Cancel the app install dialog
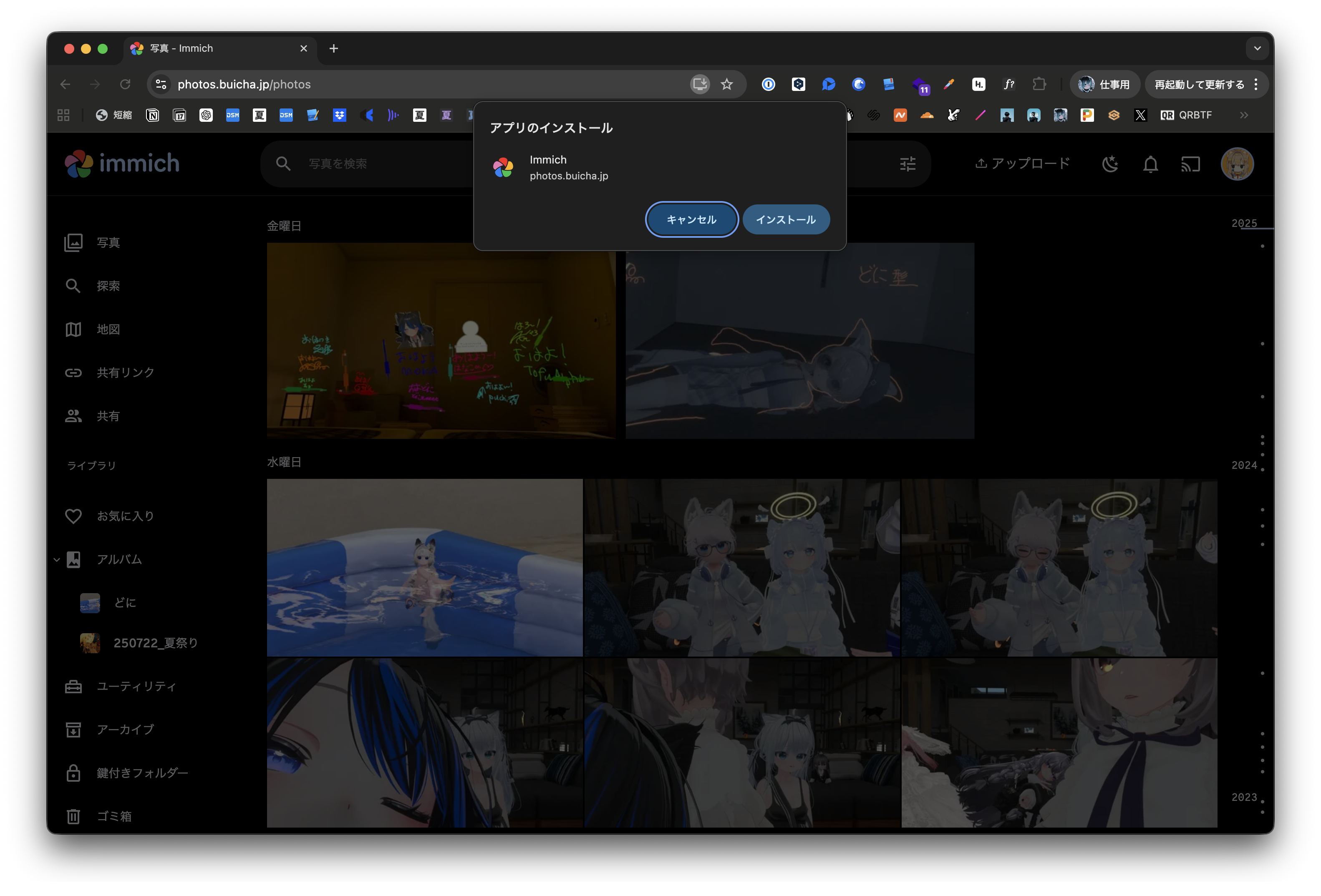The image size is (1321, 896). [x=691, y=219]
